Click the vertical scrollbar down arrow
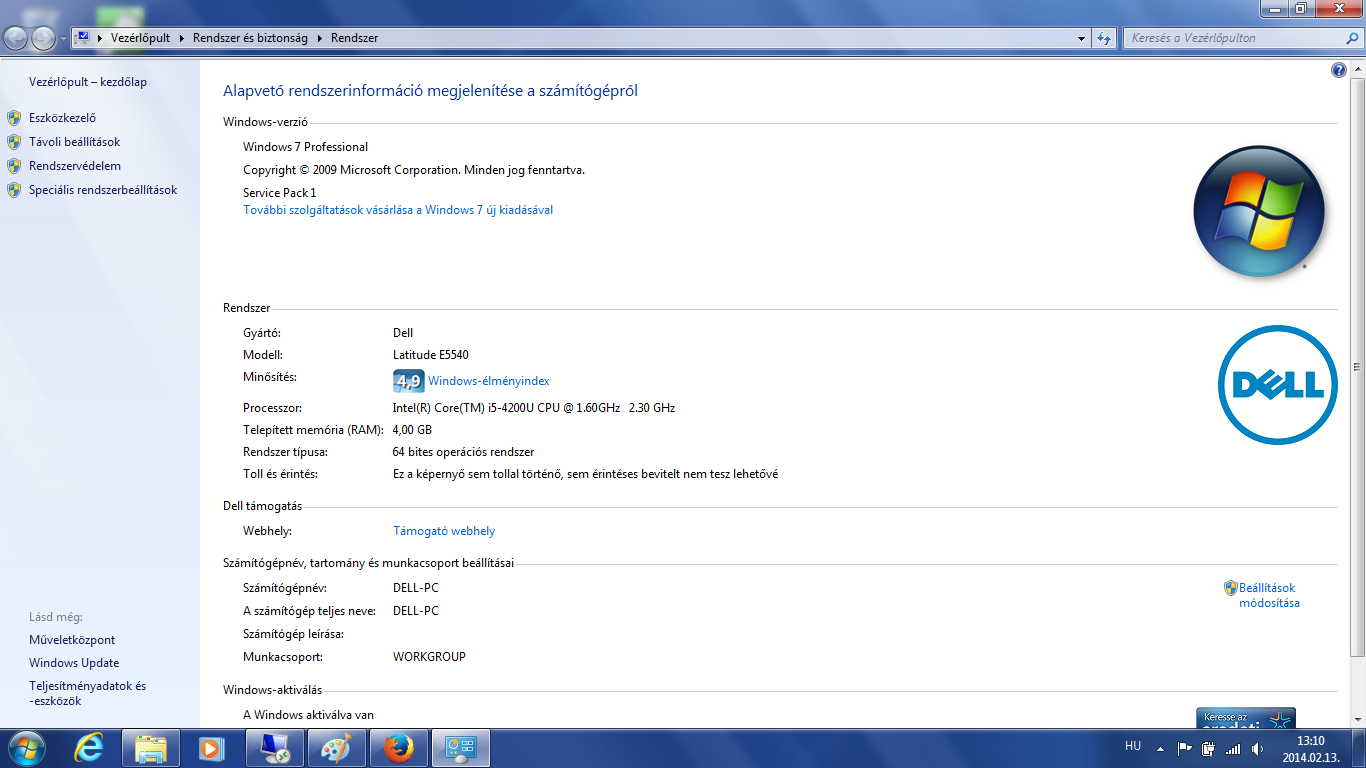Screen dimensions: 1366x768 [x=1357, y=720]
